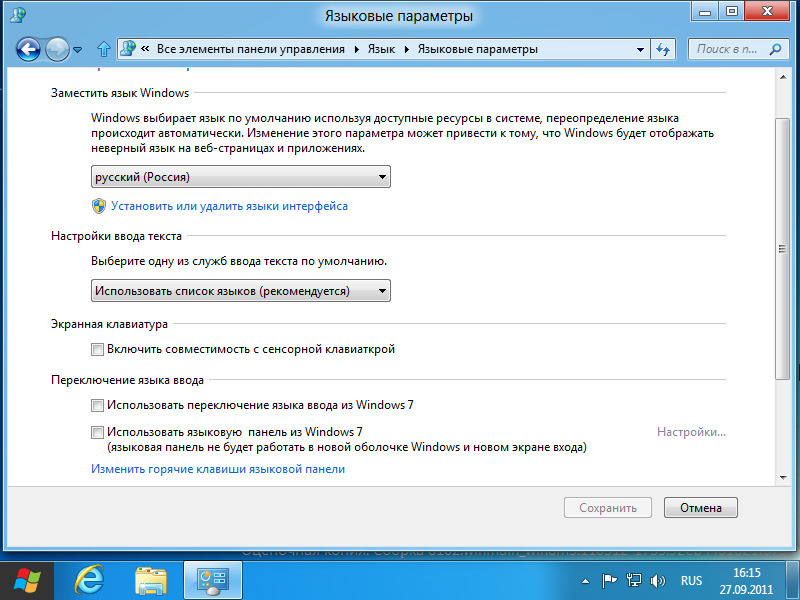This screenshot has height=600, width=800.
Task: Open the address bar history dropdown
Action: 640,49
